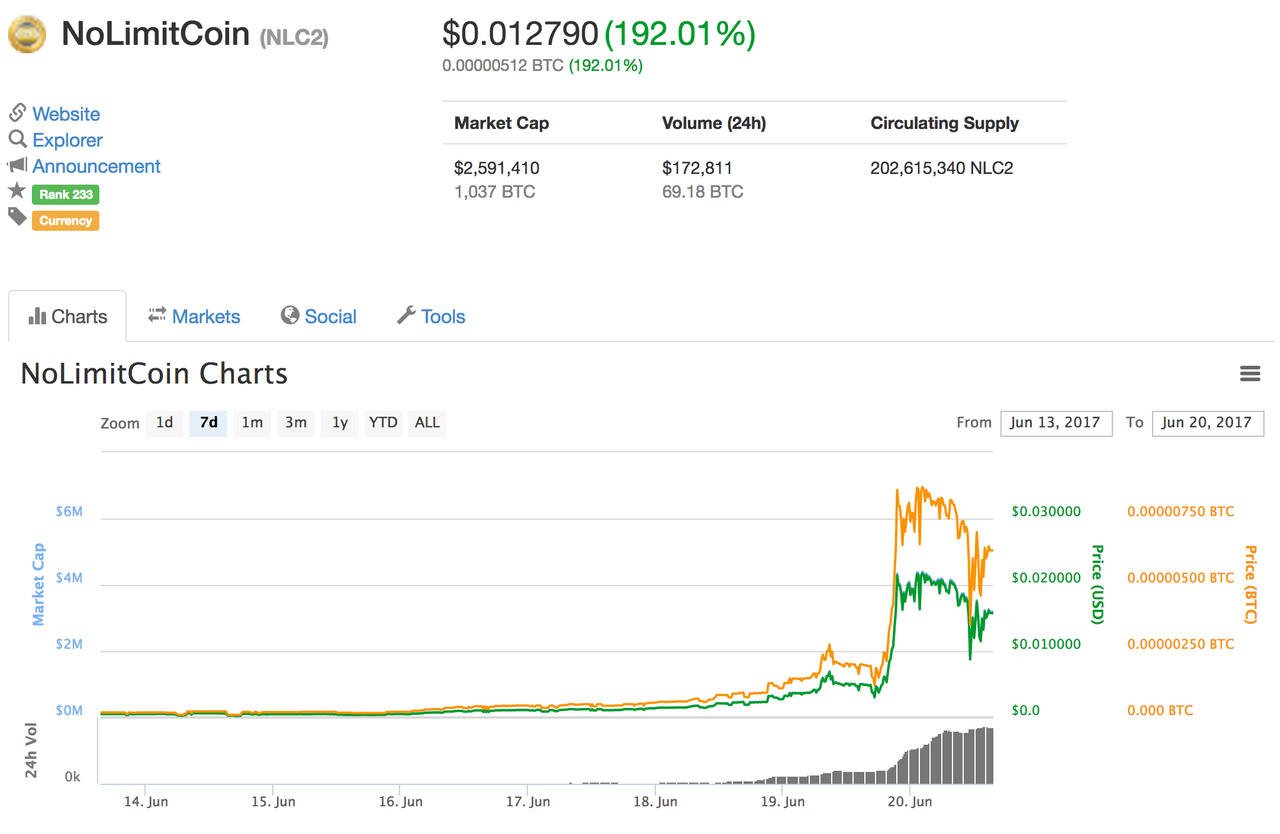Switch to the Tools tab
The image size is (1280, 834).
431,316
